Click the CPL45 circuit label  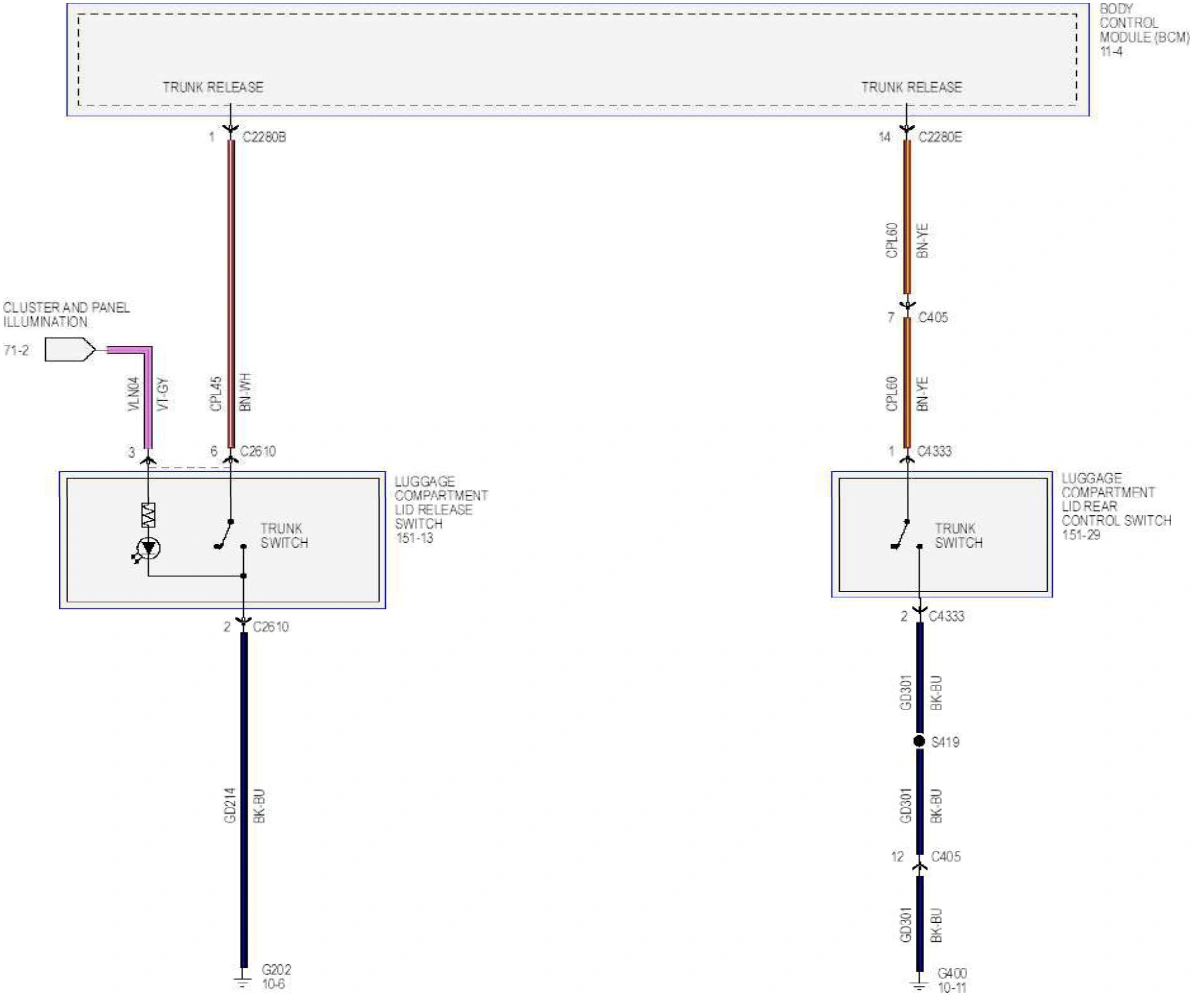[x=216, y=394]
